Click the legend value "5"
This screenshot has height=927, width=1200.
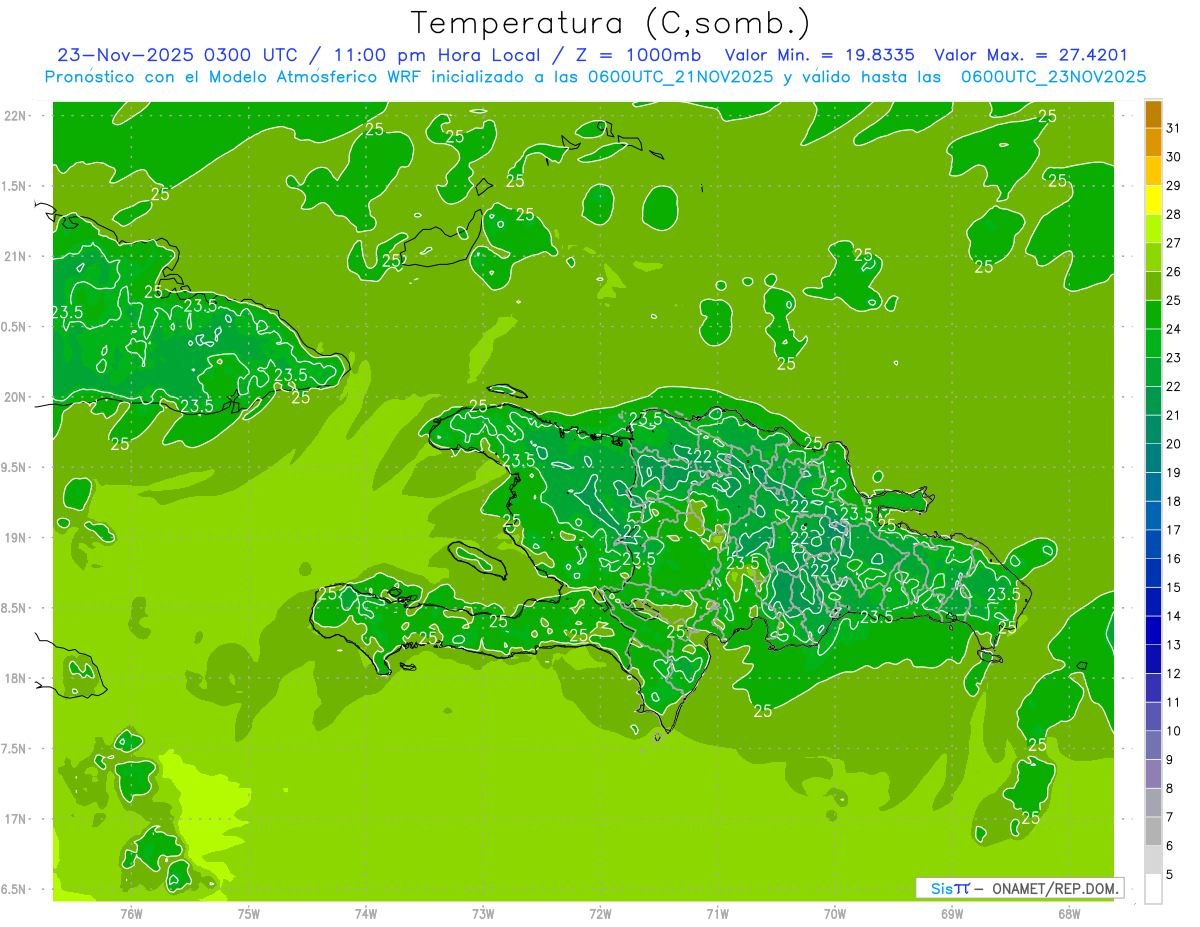(1170, 875)
